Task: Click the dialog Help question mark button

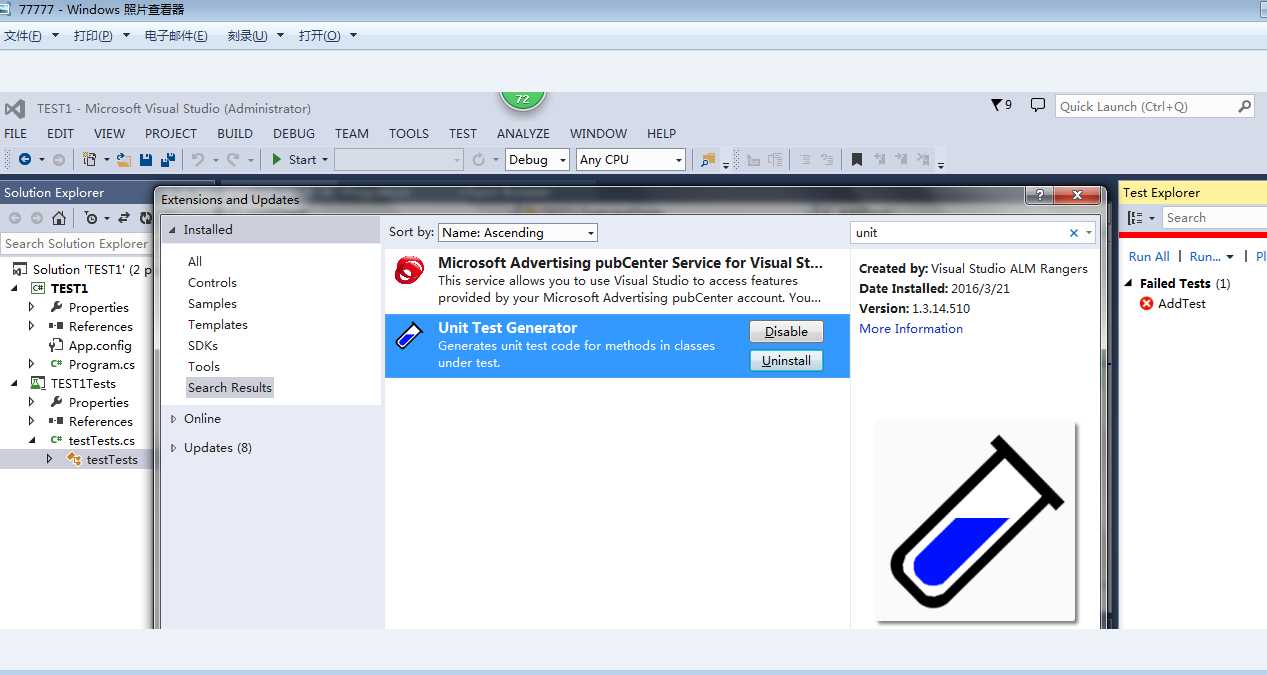Action: point(1039,196)
